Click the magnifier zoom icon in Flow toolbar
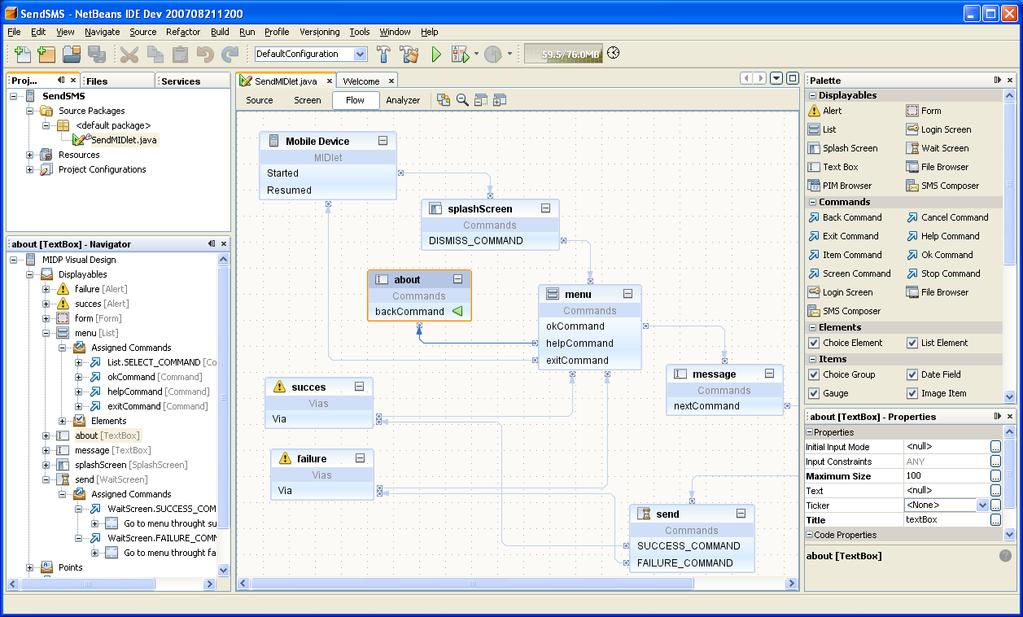 (x=463, y=100)
